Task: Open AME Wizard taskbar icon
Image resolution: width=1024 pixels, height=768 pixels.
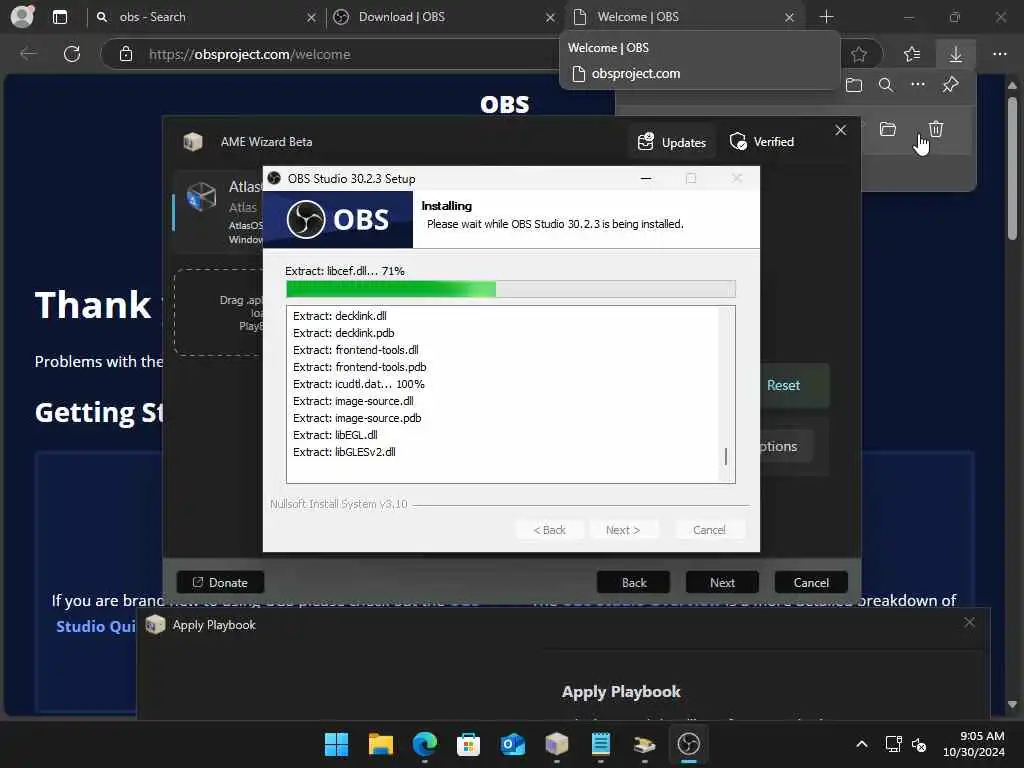Action: coord(556,744)
